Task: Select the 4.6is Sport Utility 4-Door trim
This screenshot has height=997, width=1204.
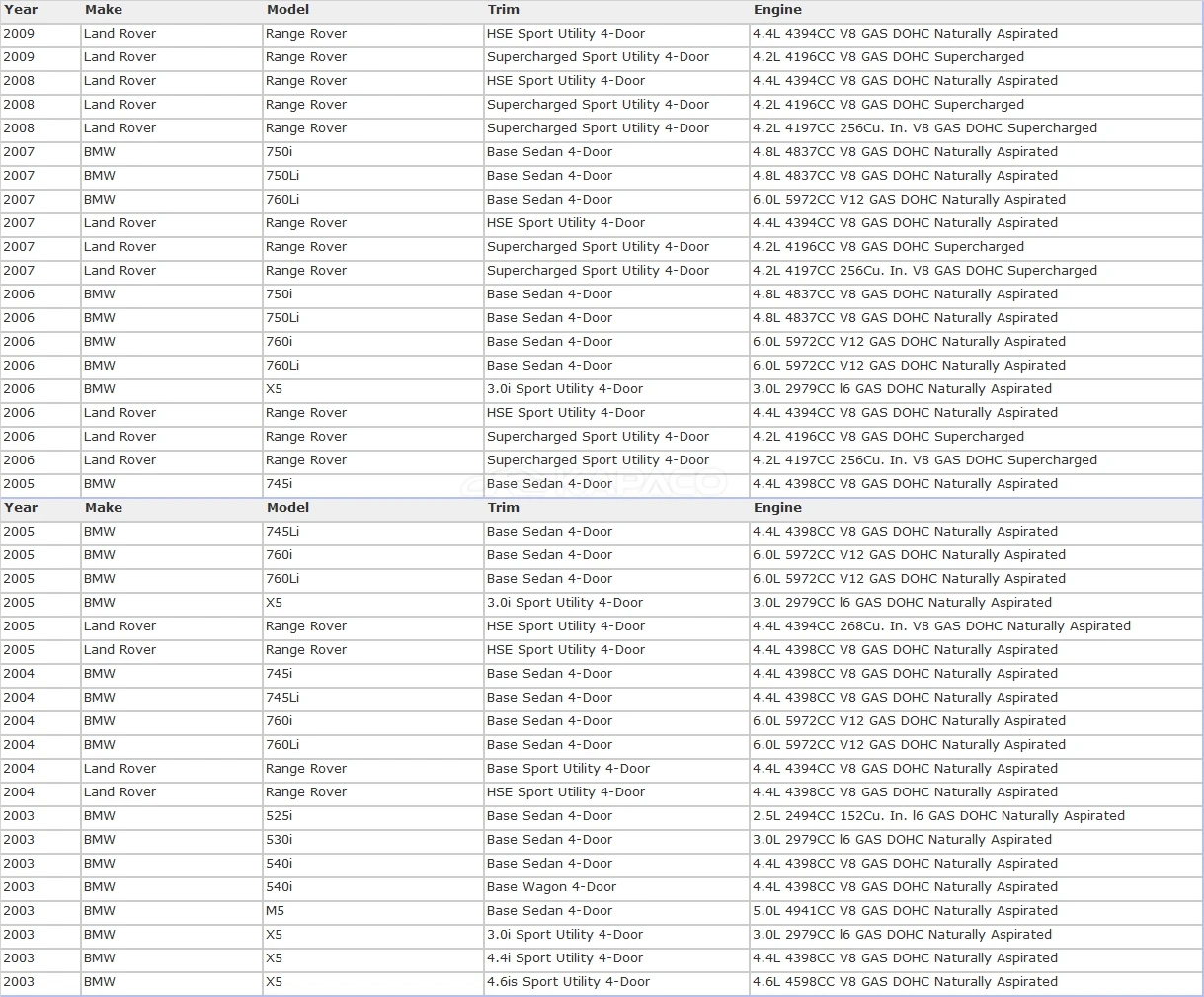Action: click(x=616, y=982)
